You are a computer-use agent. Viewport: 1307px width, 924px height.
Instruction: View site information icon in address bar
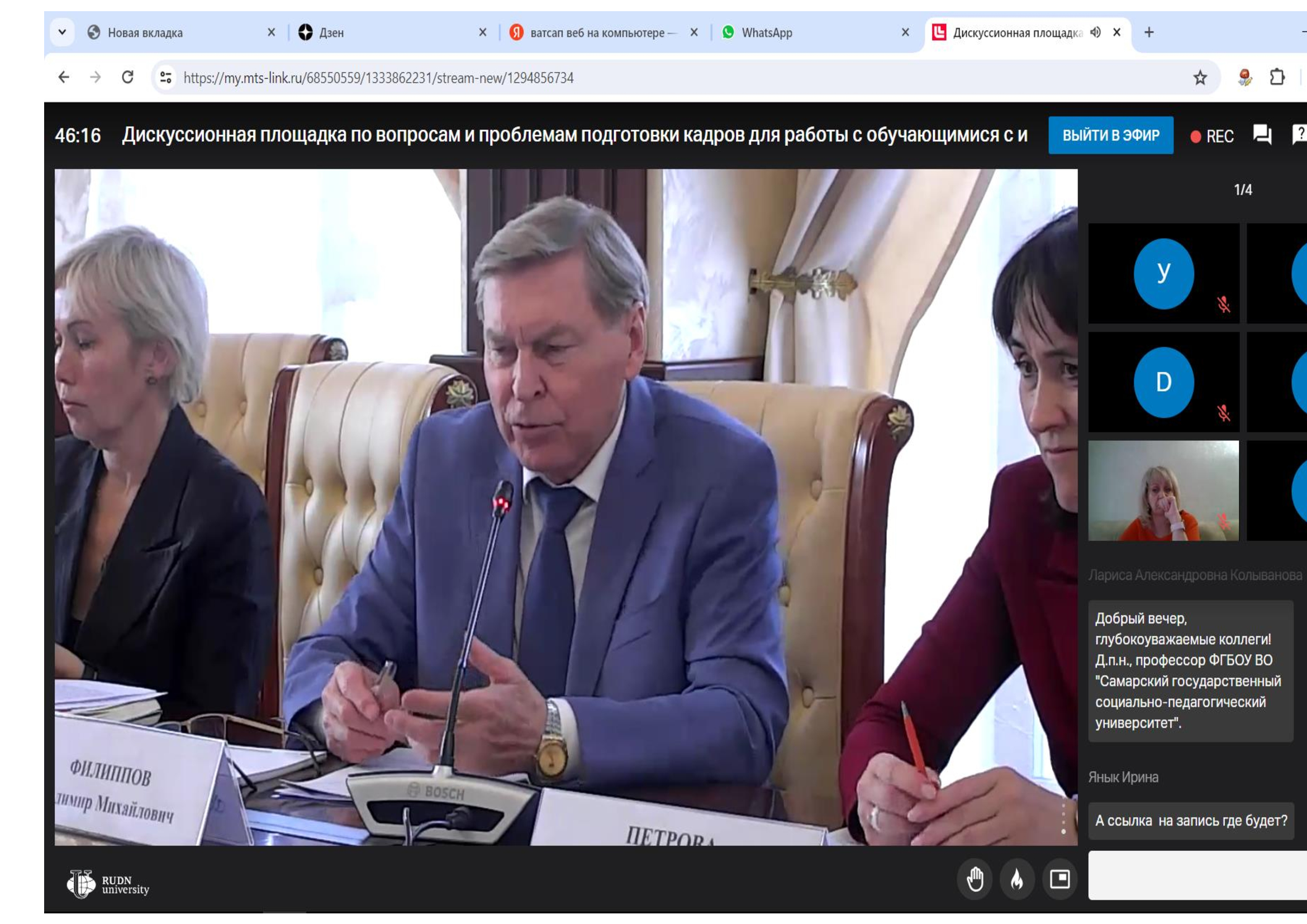point(165,78)
